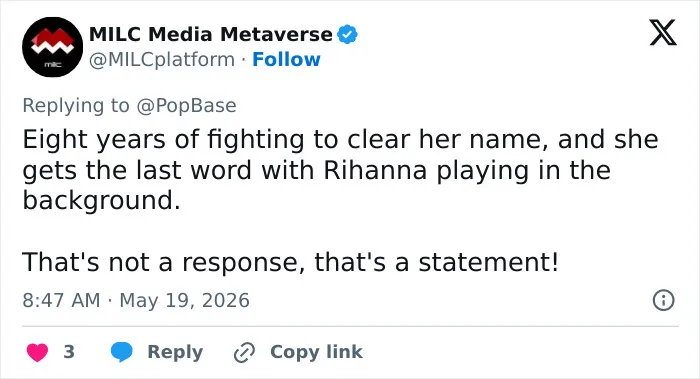Click the Reply text label
Screen dimensions: 700x379
coord(175,352)
